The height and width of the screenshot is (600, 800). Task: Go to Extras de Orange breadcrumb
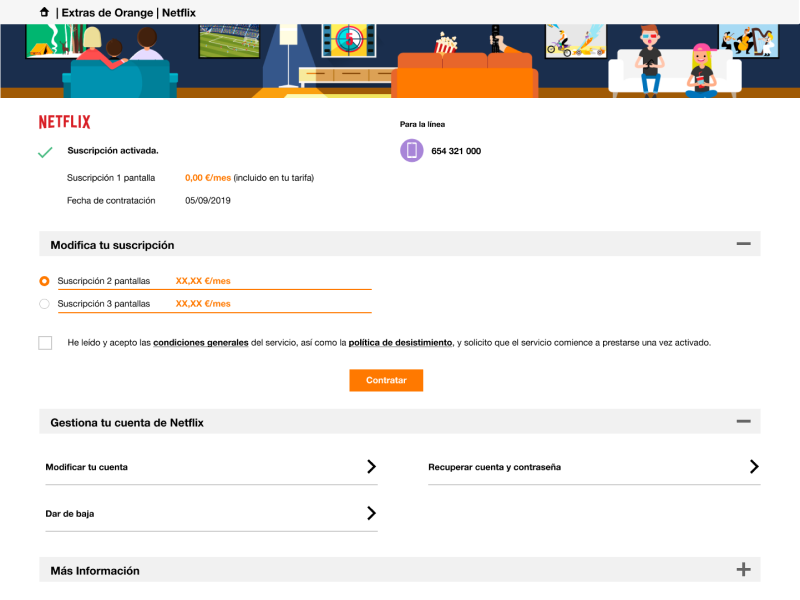coord(108,12)
